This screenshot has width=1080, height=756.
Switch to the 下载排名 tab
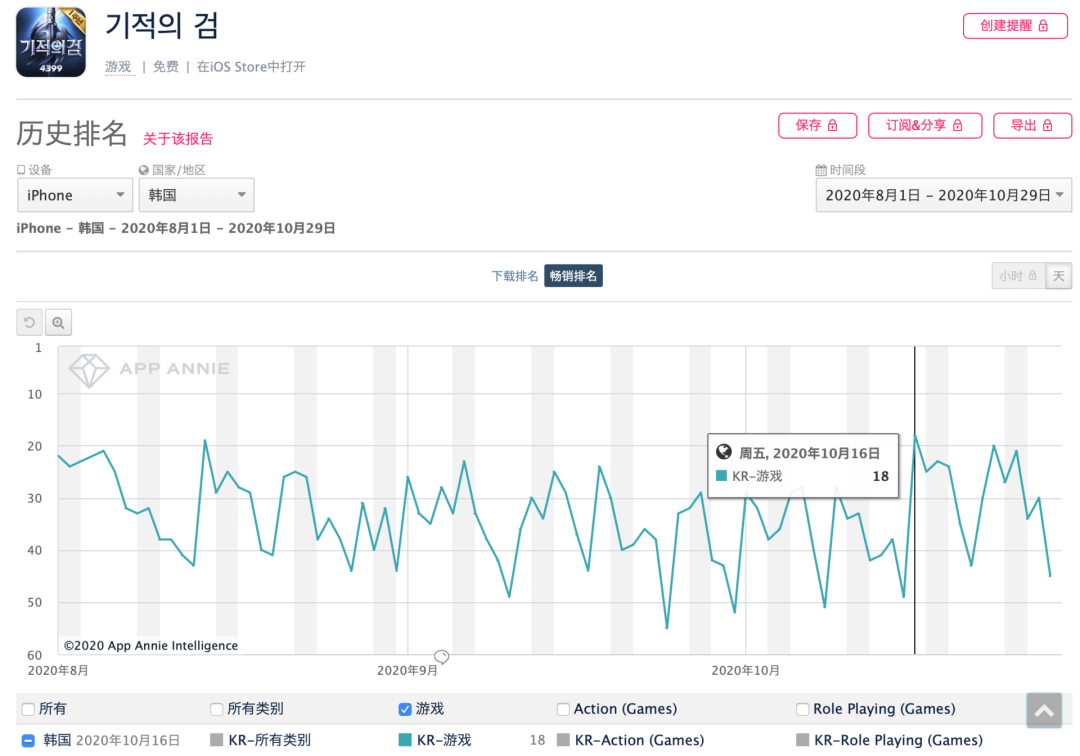coord(515,275)
